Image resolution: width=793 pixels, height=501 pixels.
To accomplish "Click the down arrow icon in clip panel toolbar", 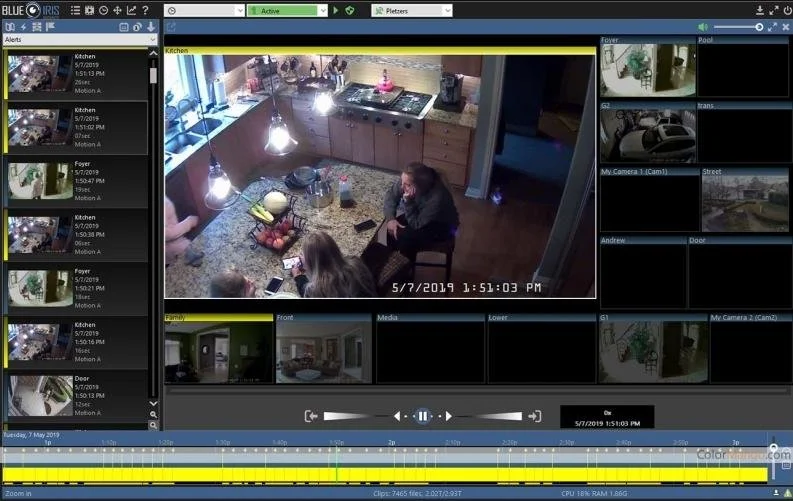I will click(x=151, y=27).
